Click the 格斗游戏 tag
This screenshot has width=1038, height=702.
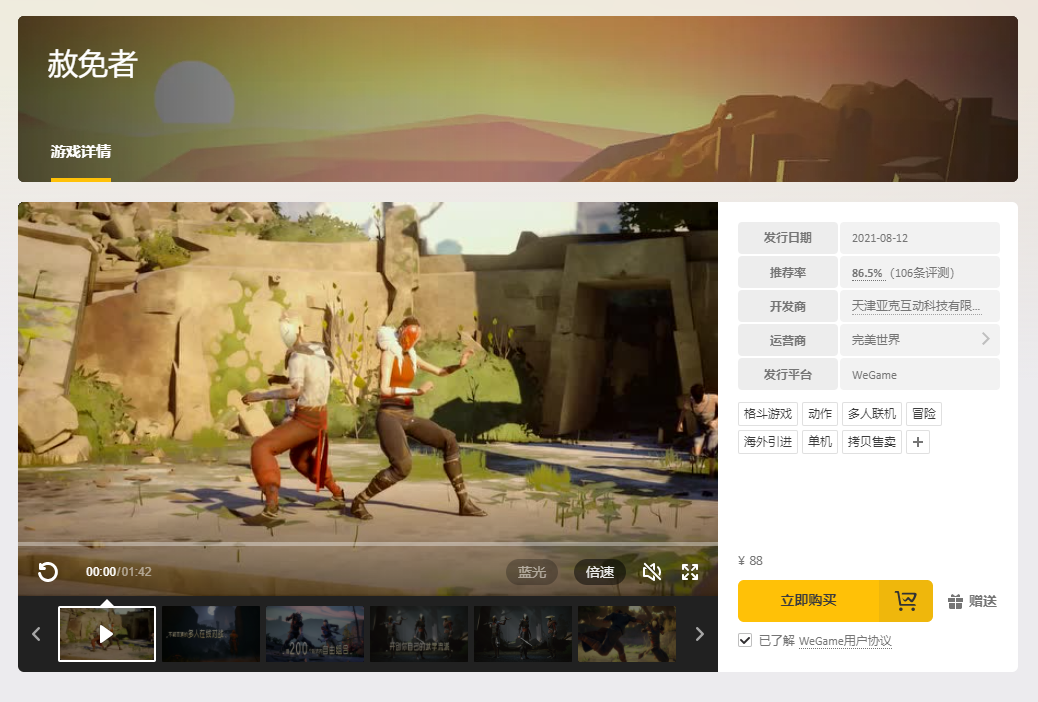click(768, 414)
